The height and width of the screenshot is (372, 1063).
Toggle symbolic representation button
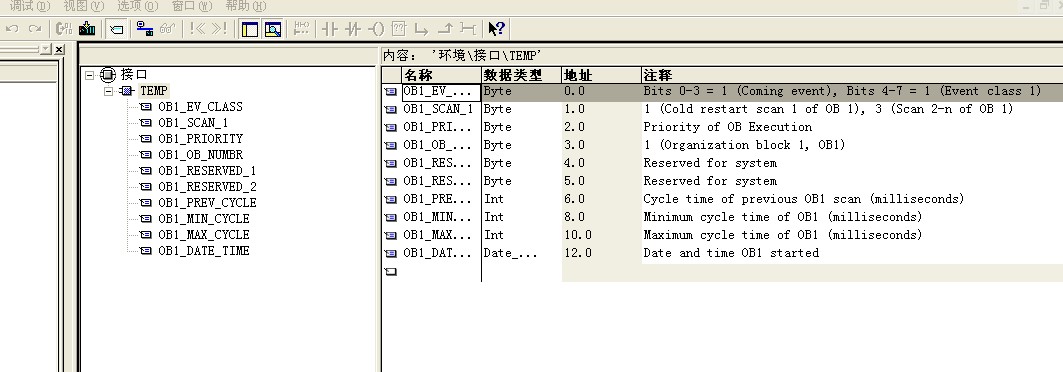pyautogui.click(x=117, y=28)
